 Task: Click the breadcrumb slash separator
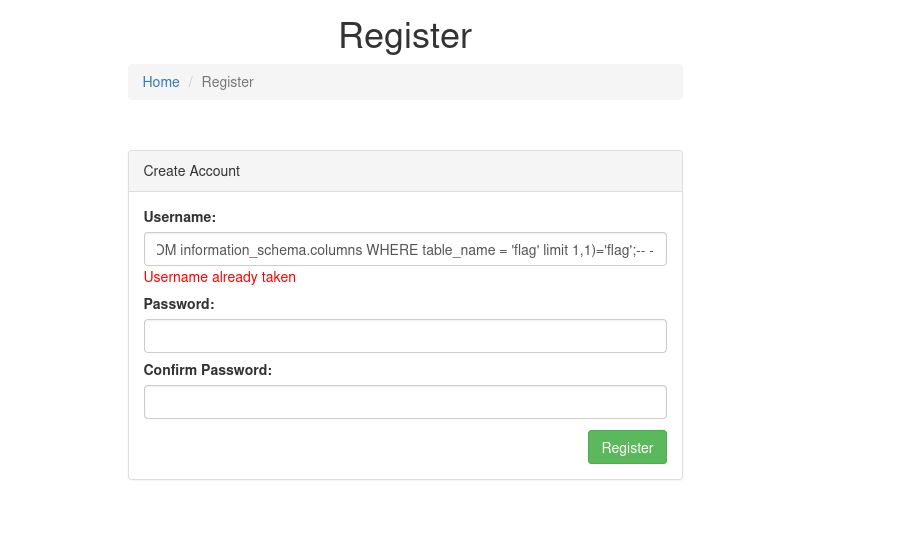(190, 82)
